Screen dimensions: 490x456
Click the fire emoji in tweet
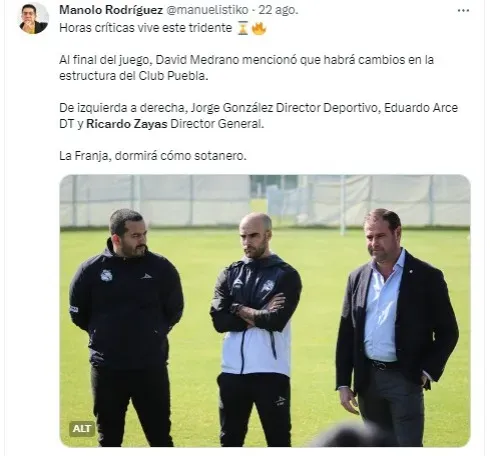pos(259,28)
